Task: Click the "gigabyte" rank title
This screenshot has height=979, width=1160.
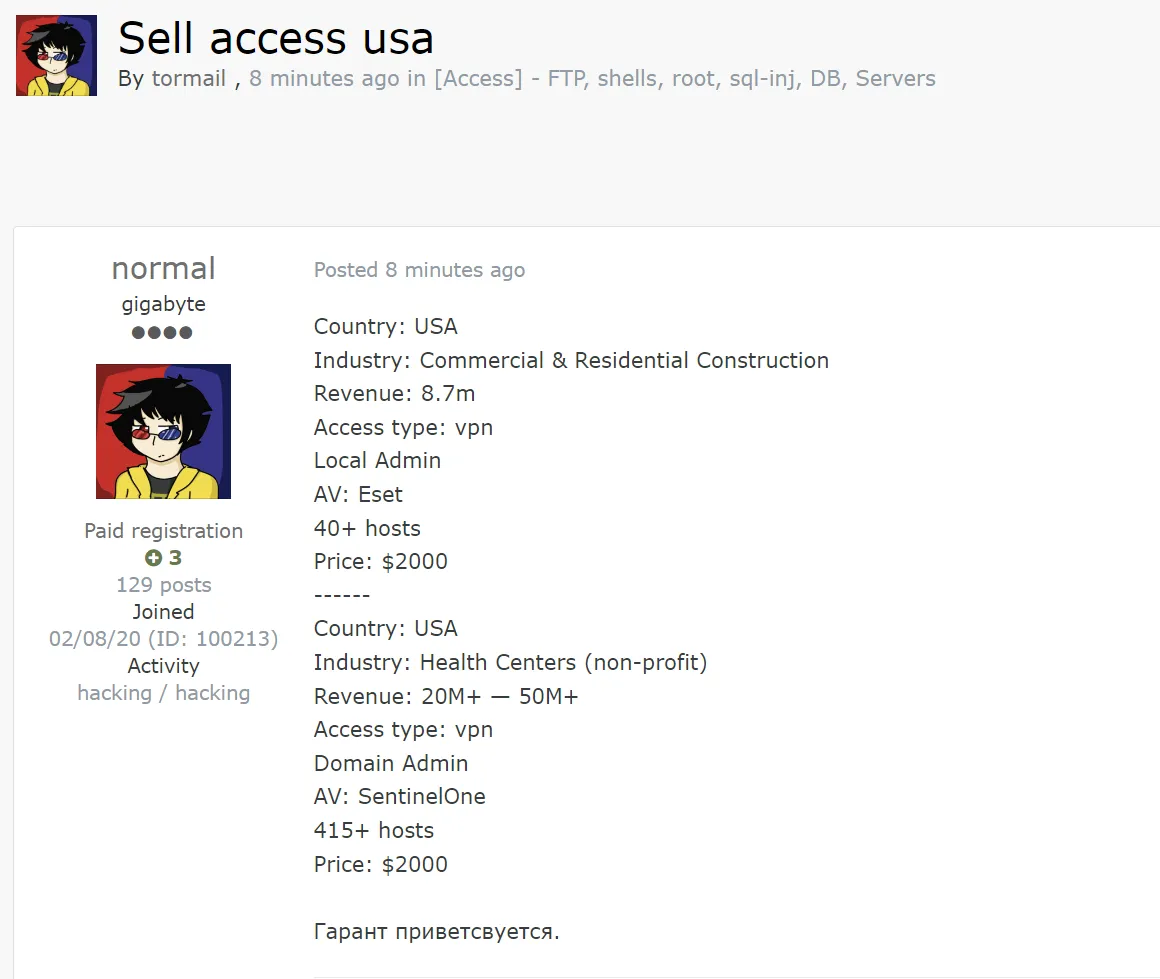Action: coord(163,304)
